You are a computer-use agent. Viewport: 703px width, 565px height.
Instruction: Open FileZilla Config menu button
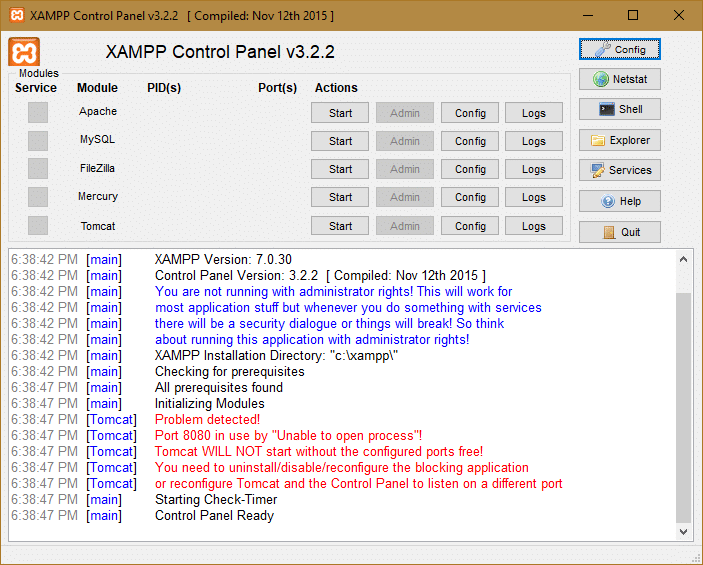click(470, 170)
